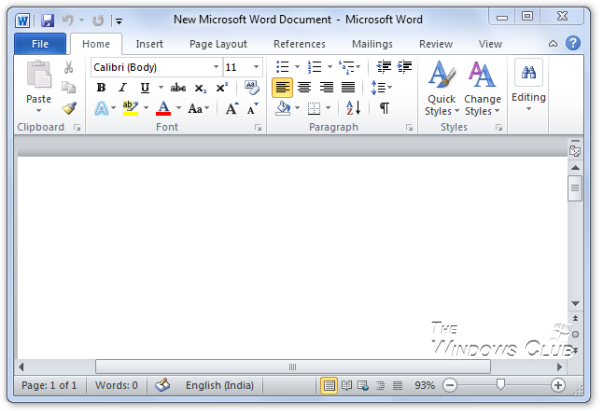Toggle Underline formatting

click(145, 88)
